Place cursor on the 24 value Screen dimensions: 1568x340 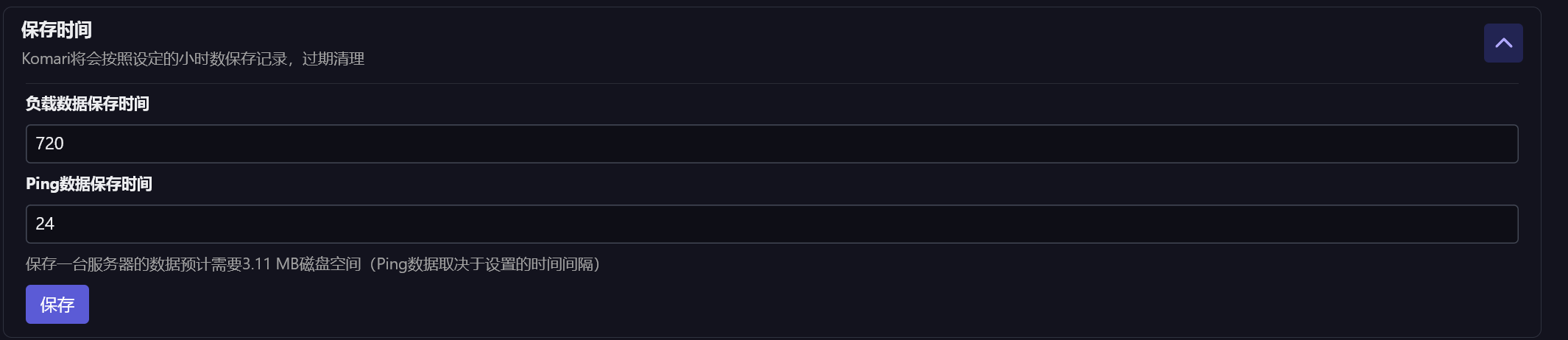pyautogui.click(x=45, y=224)
